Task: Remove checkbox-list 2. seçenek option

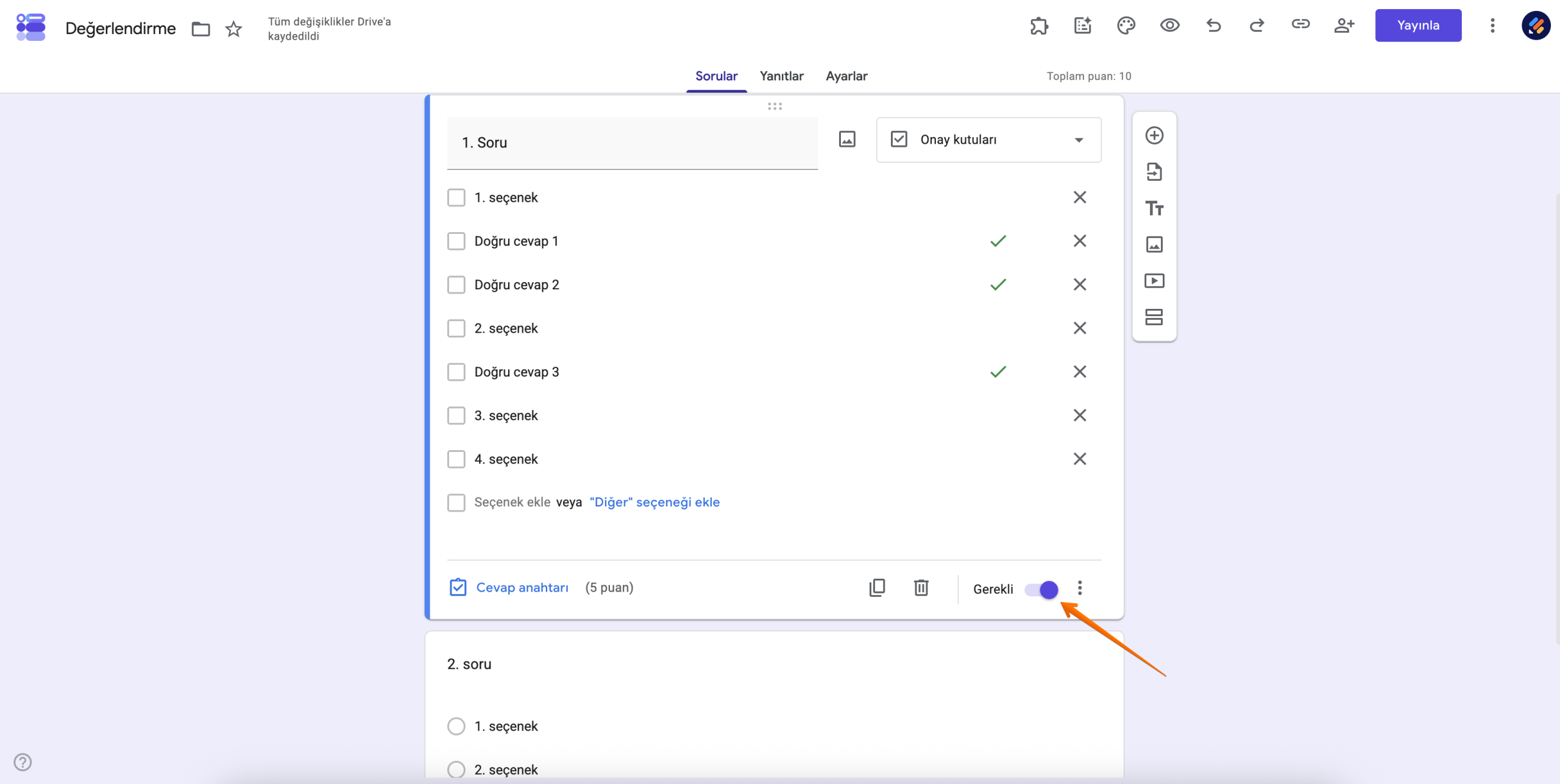Action: (x=1080, y=328)
